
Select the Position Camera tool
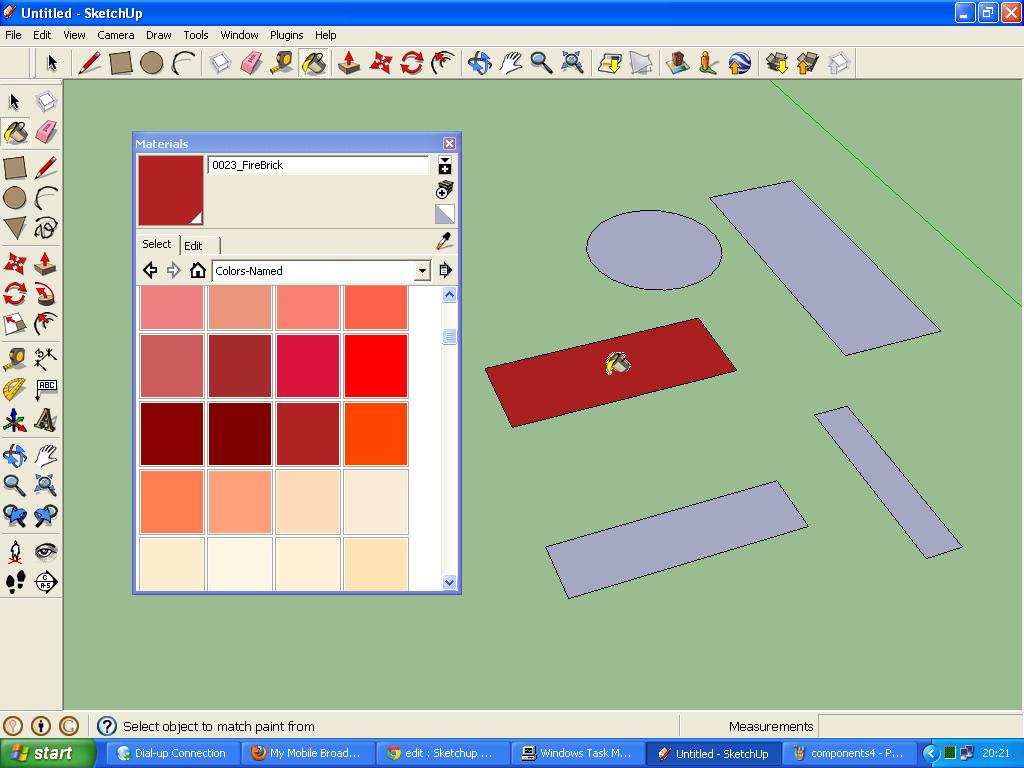[x=15, y=552]
